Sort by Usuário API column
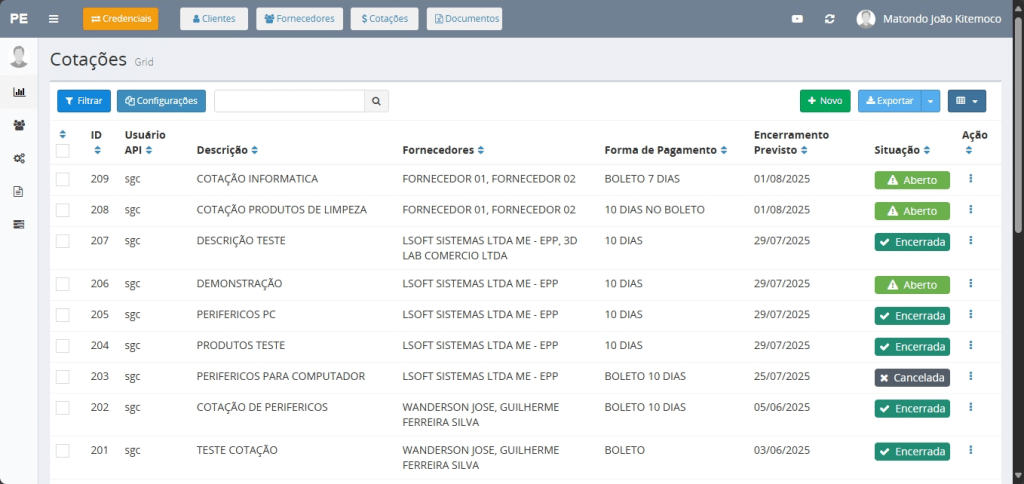The height and width of the screenshot is (484, 1024). [x=149, y=150]
